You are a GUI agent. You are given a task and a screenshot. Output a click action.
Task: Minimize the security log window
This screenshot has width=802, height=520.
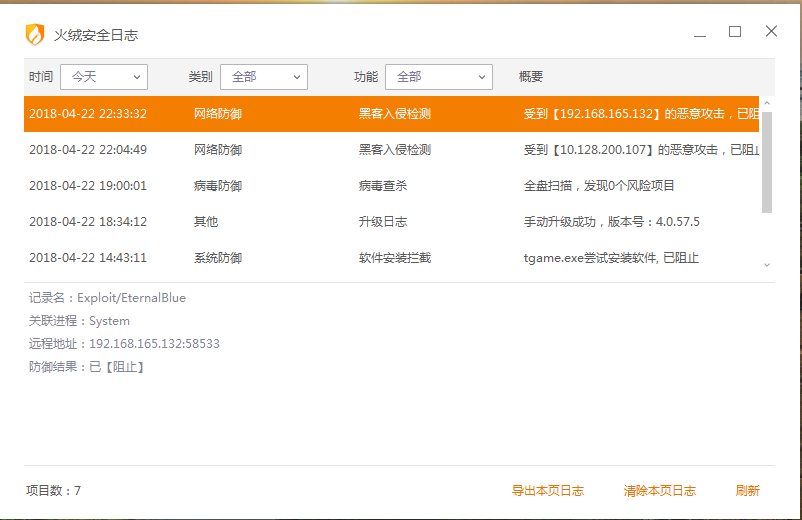(700, 33)
